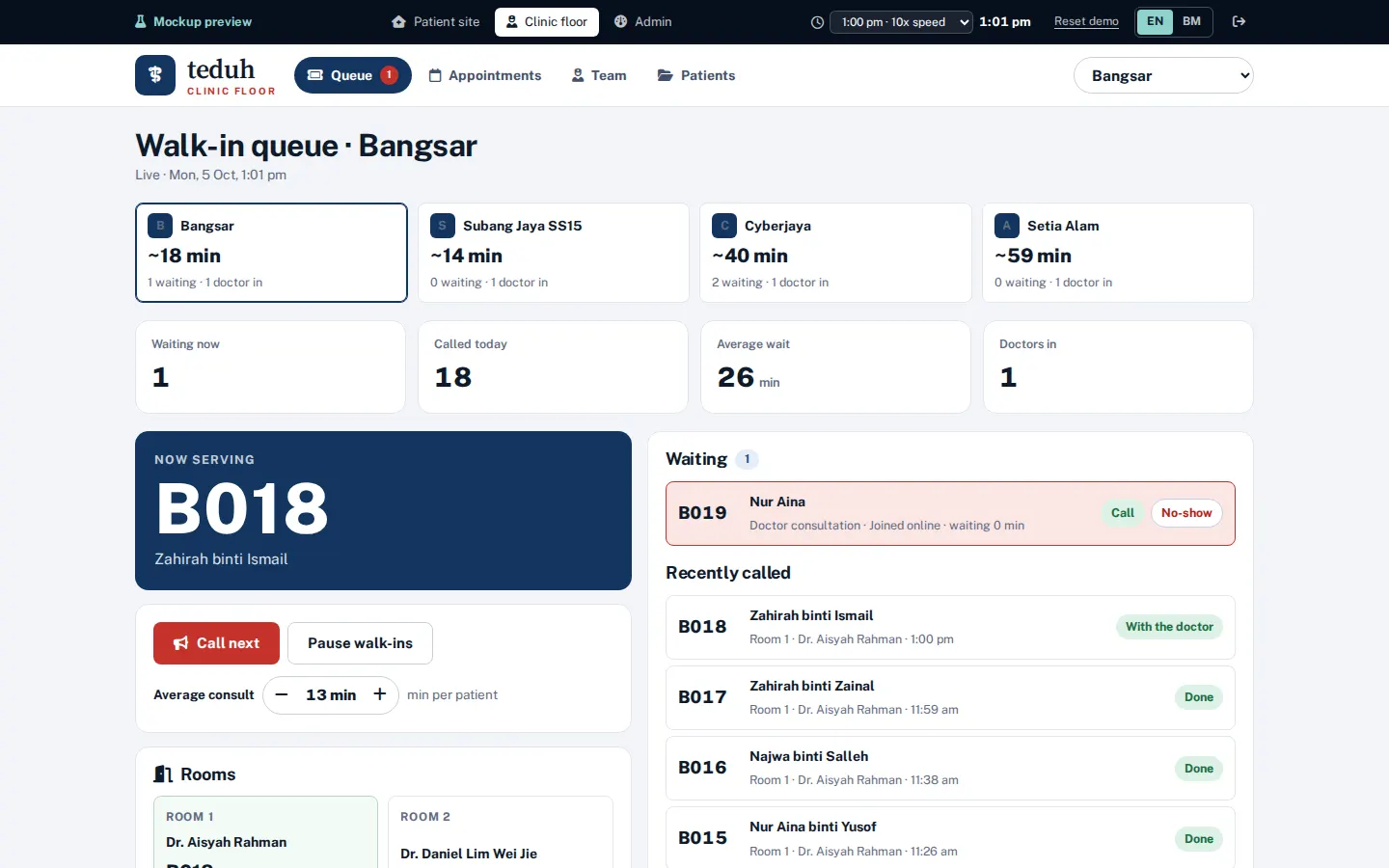1389x868 pixels.
Task: Click the Average wait 26 min card
Action: tap(835, 366)
